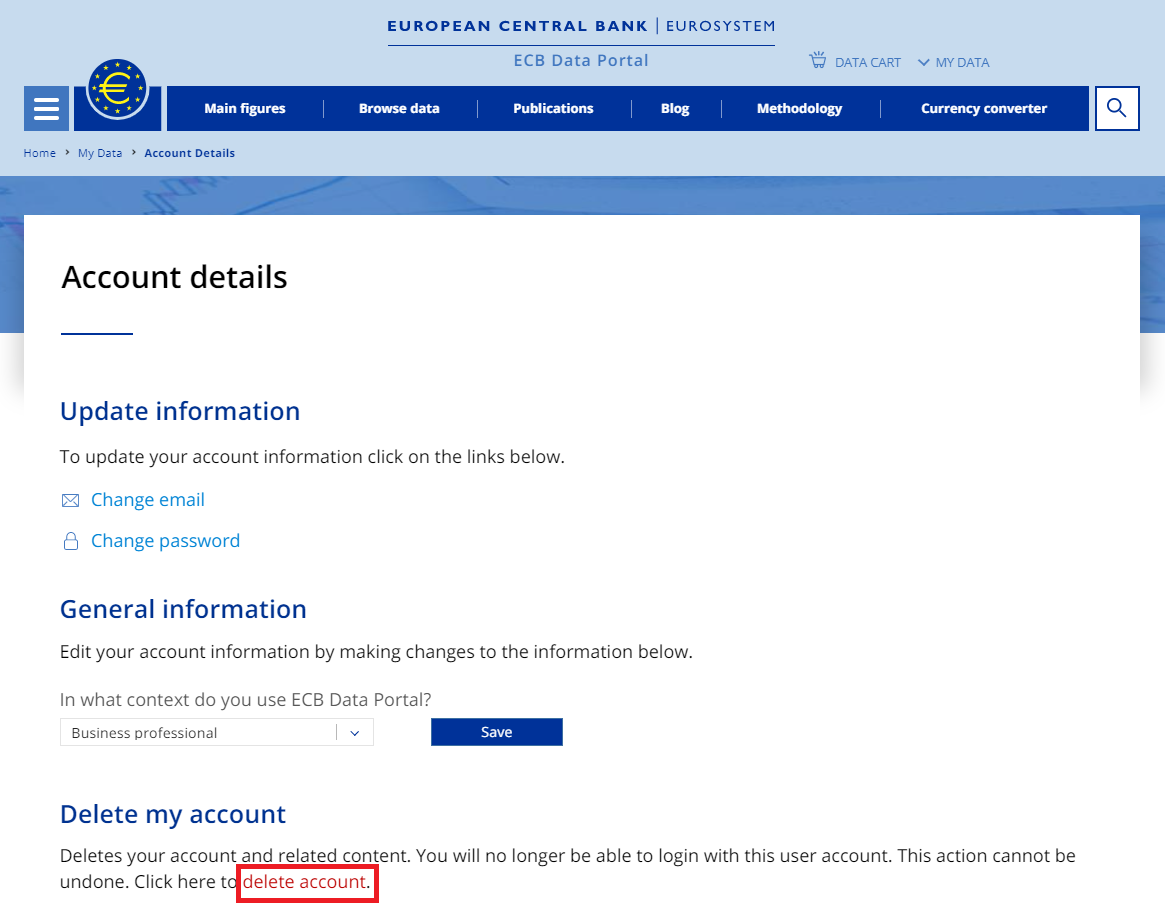Click the padlock icon beside Change password
This screenshot has height=922, width=1165.
(x=70, y=540)
